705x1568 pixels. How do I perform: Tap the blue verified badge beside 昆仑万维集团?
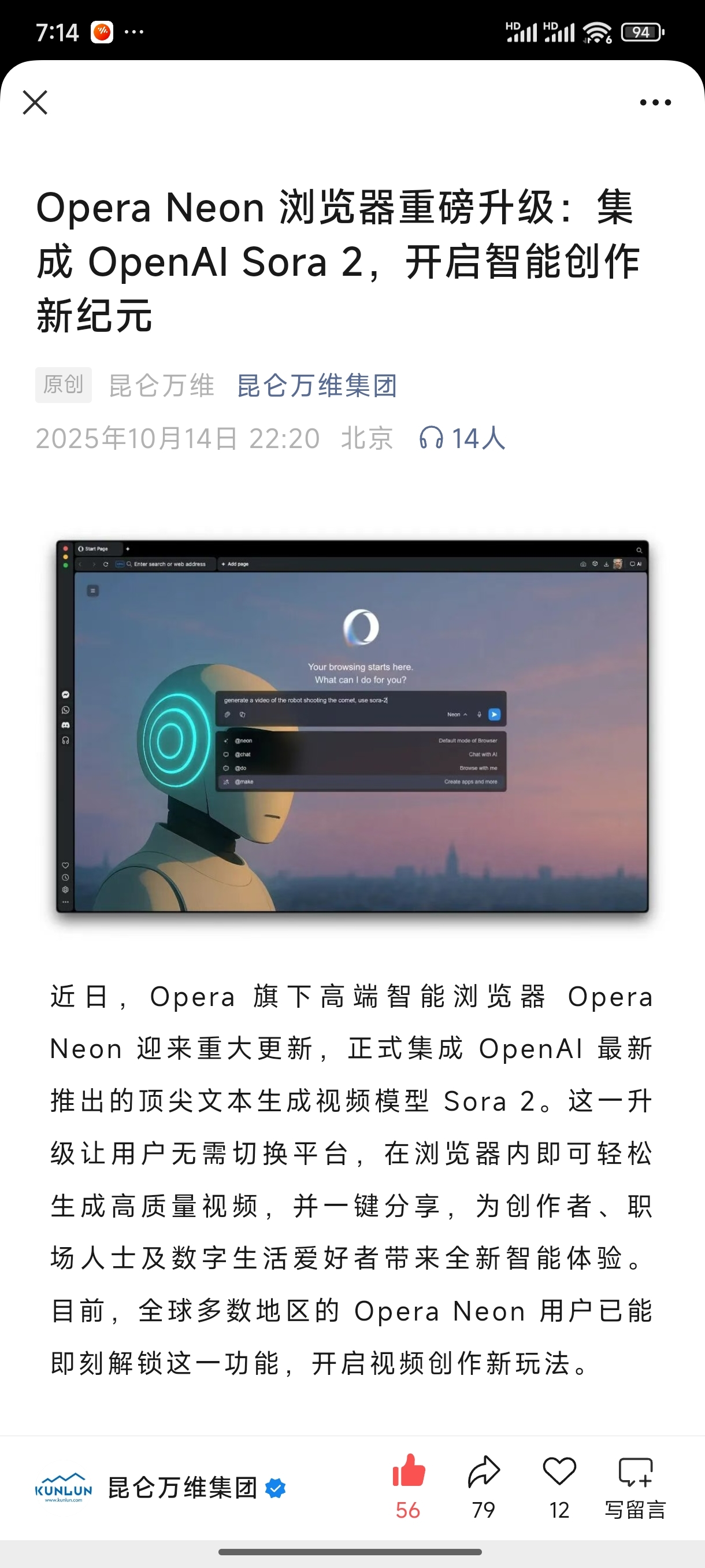click(x=276, y=1488)
